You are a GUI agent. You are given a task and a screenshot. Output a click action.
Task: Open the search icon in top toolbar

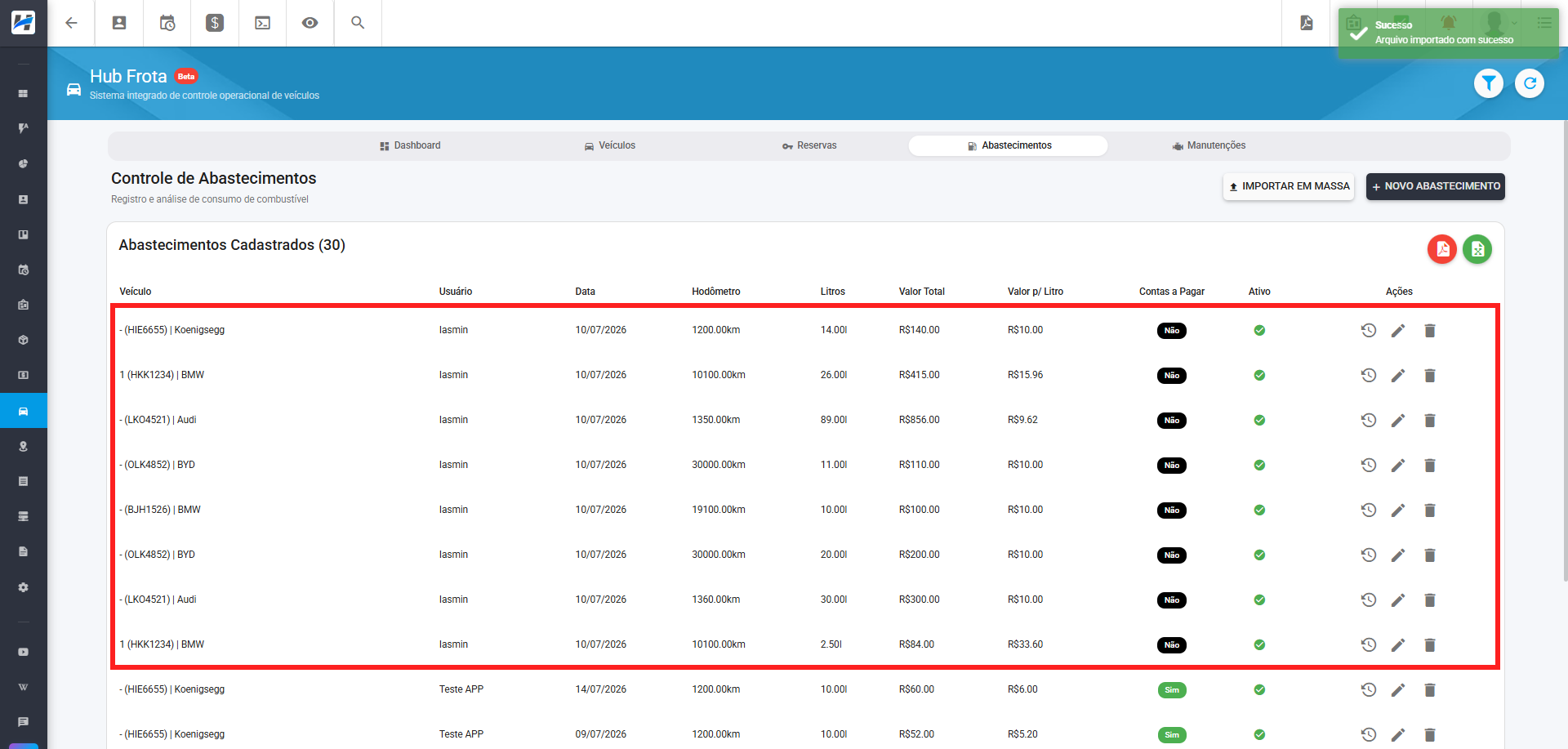(x=358, y=23)
